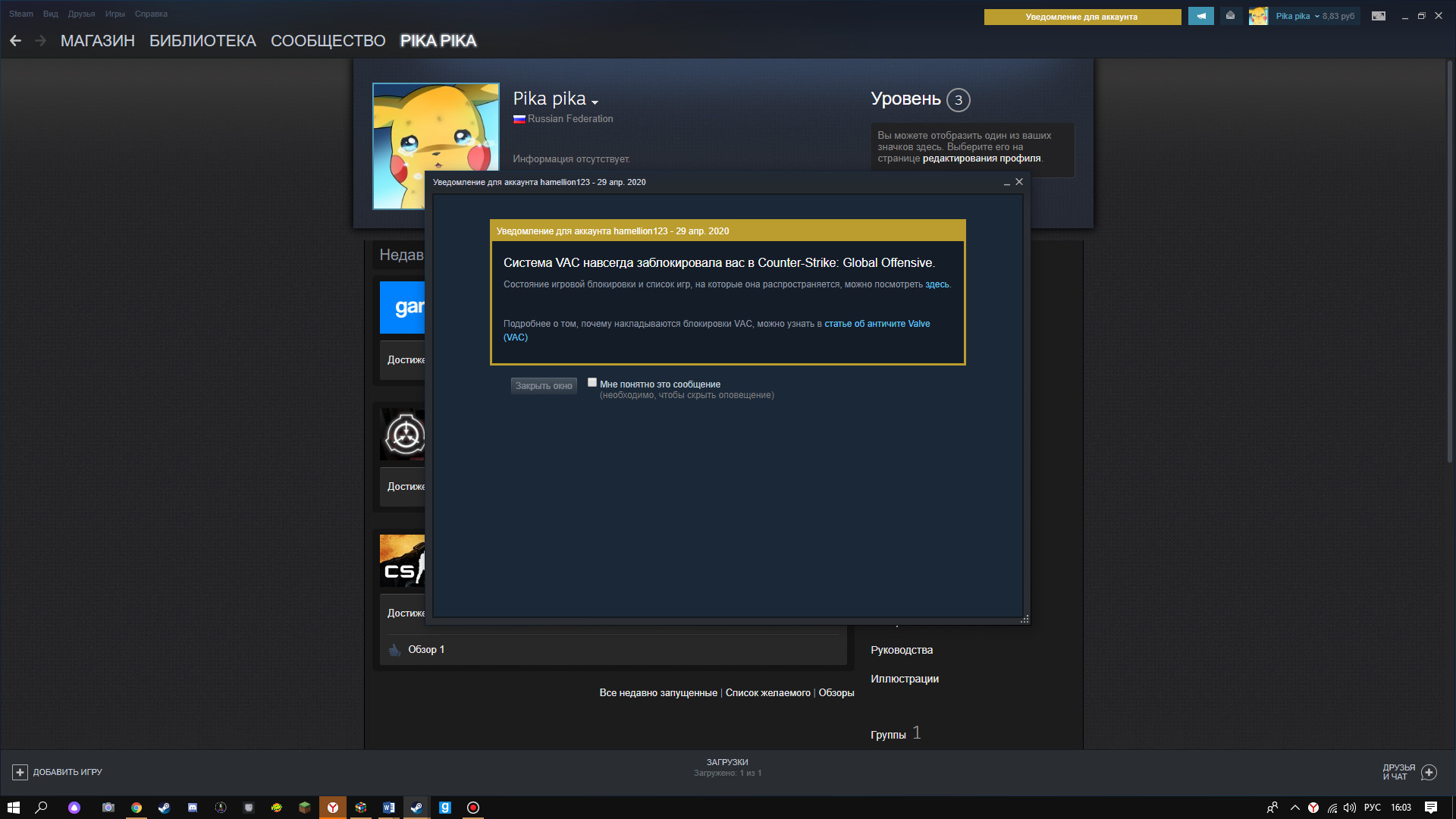Open Windows taskbar search

point(42,808)
